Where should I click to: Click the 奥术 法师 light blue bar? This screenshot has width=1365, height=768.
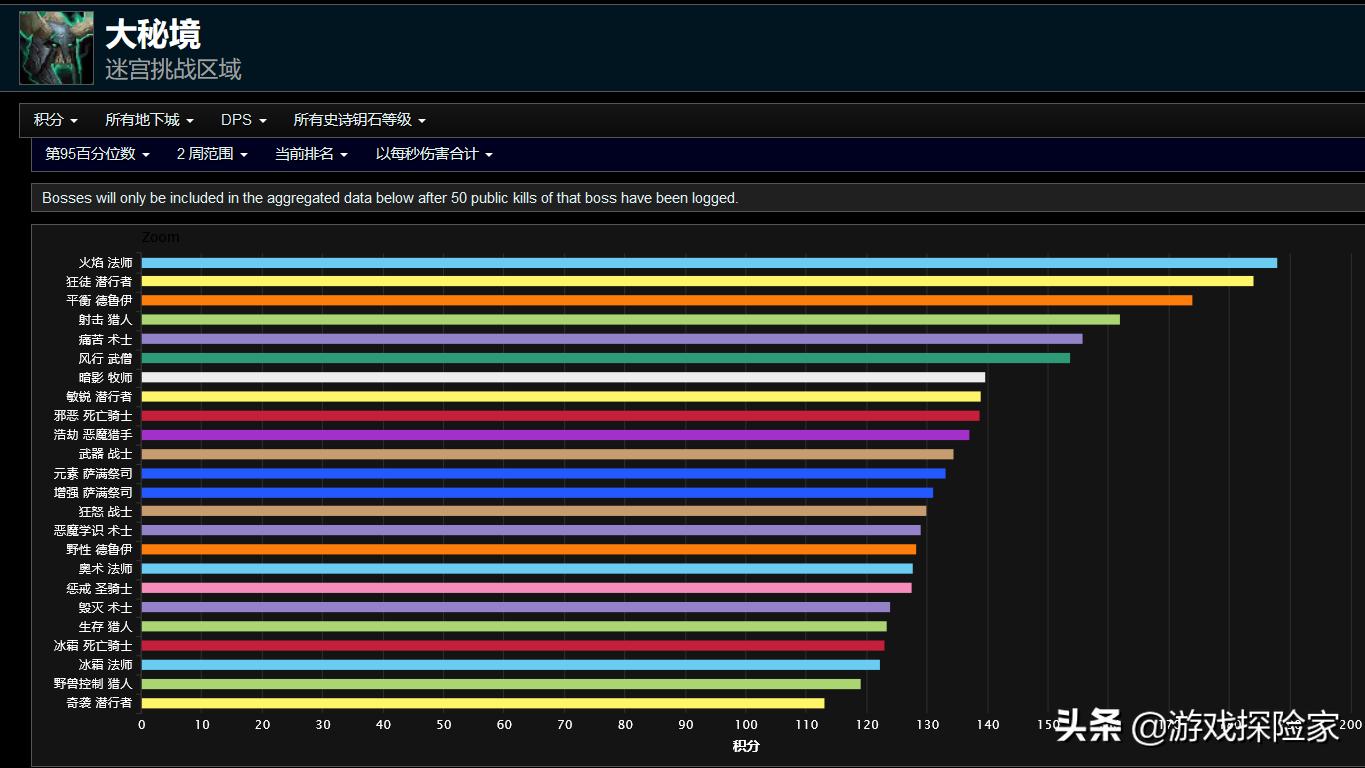click(x=527, y=569)
